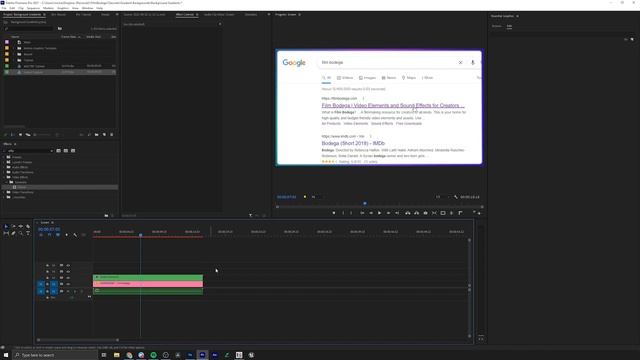Toggle track lock on V2
Viewport: 640px width, 360px height.
click(47, 278)
